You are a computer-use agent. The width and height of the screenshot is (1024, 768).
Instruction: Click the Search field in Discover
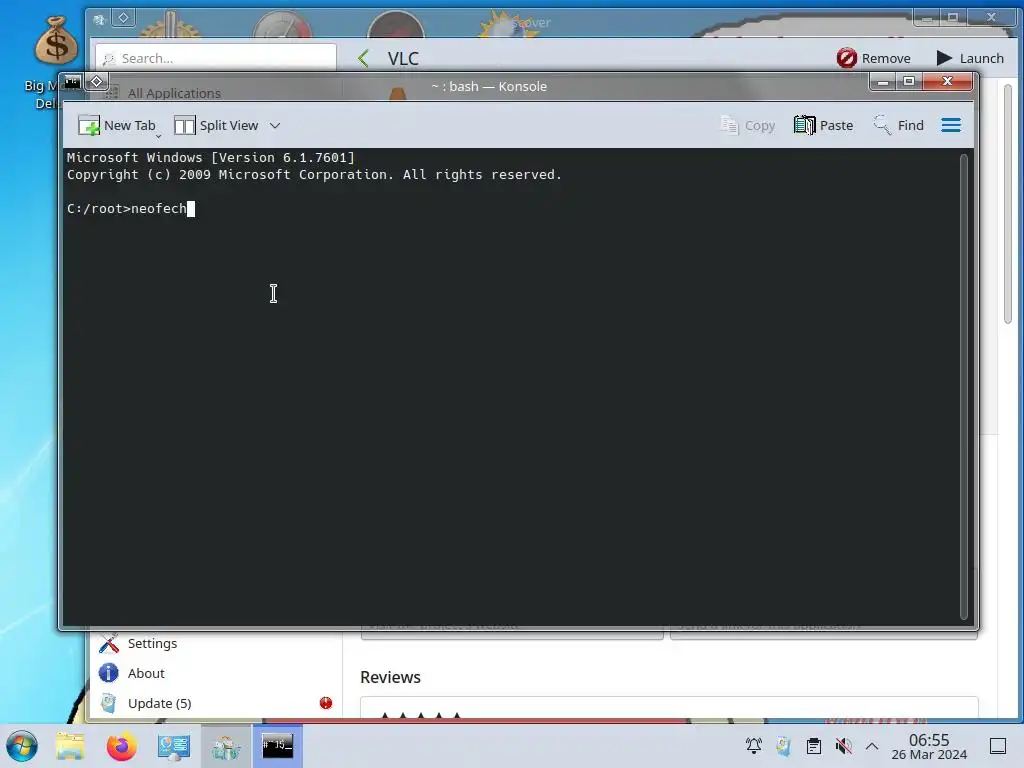[x=216, y=58]
